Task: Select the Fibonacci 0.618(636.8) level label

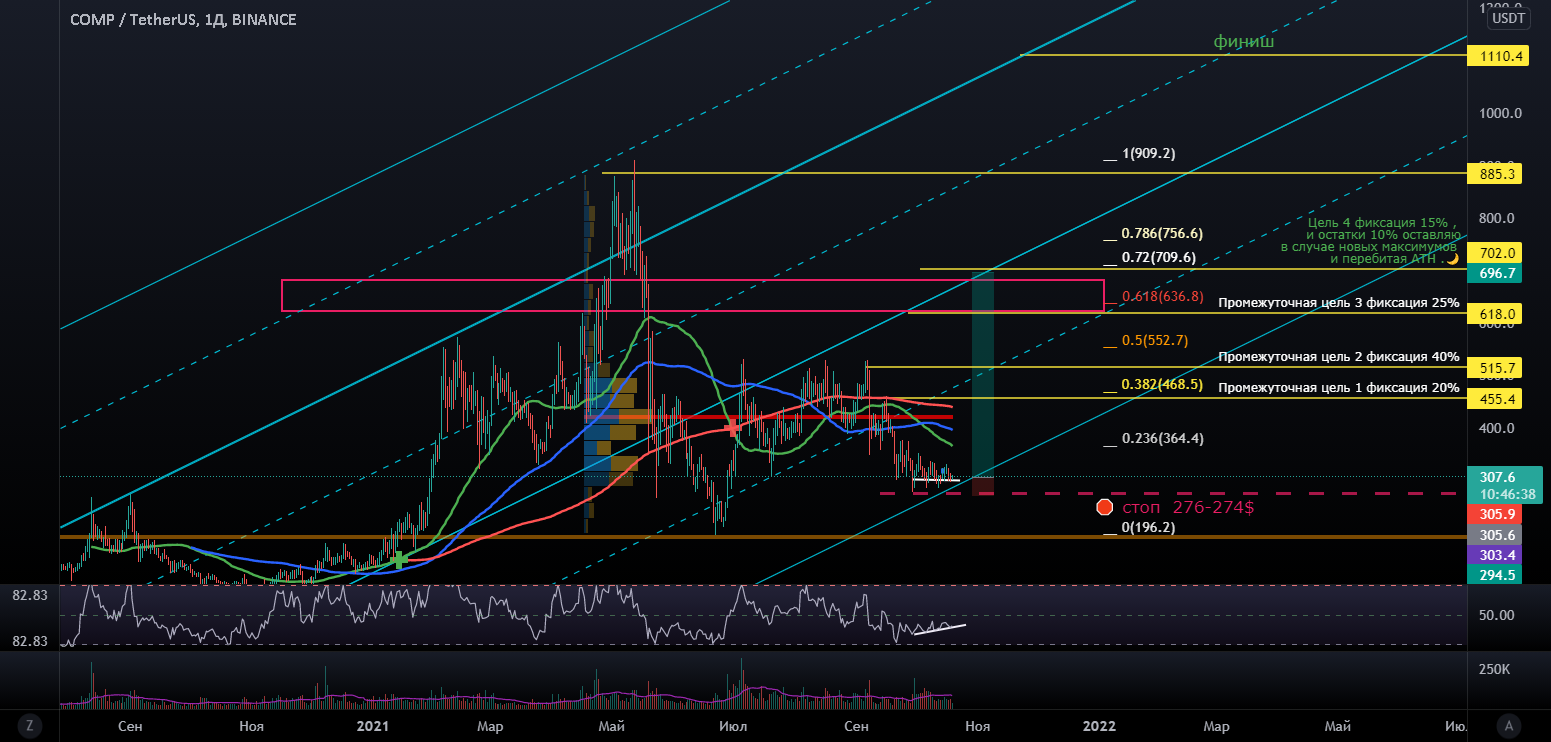Action: point(1162,296)
